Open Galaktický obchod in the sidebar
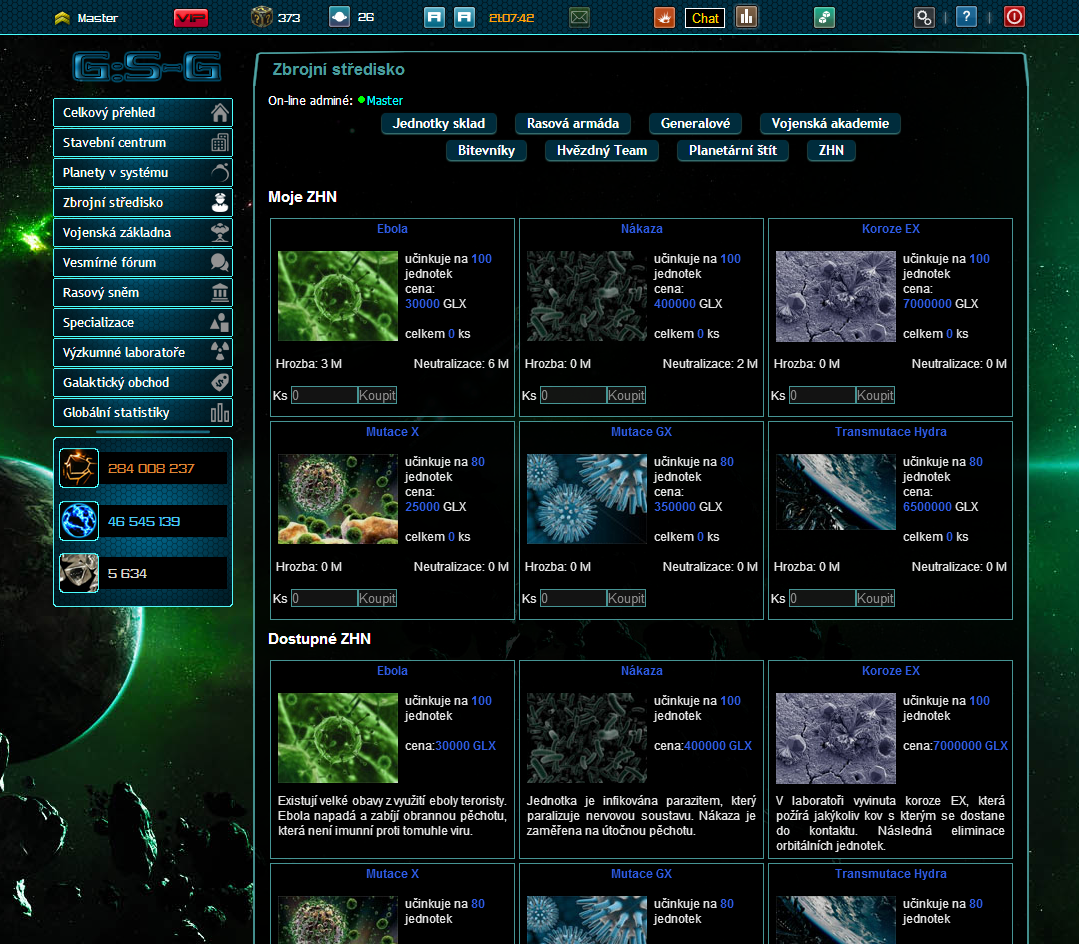 tap(143, 383)
